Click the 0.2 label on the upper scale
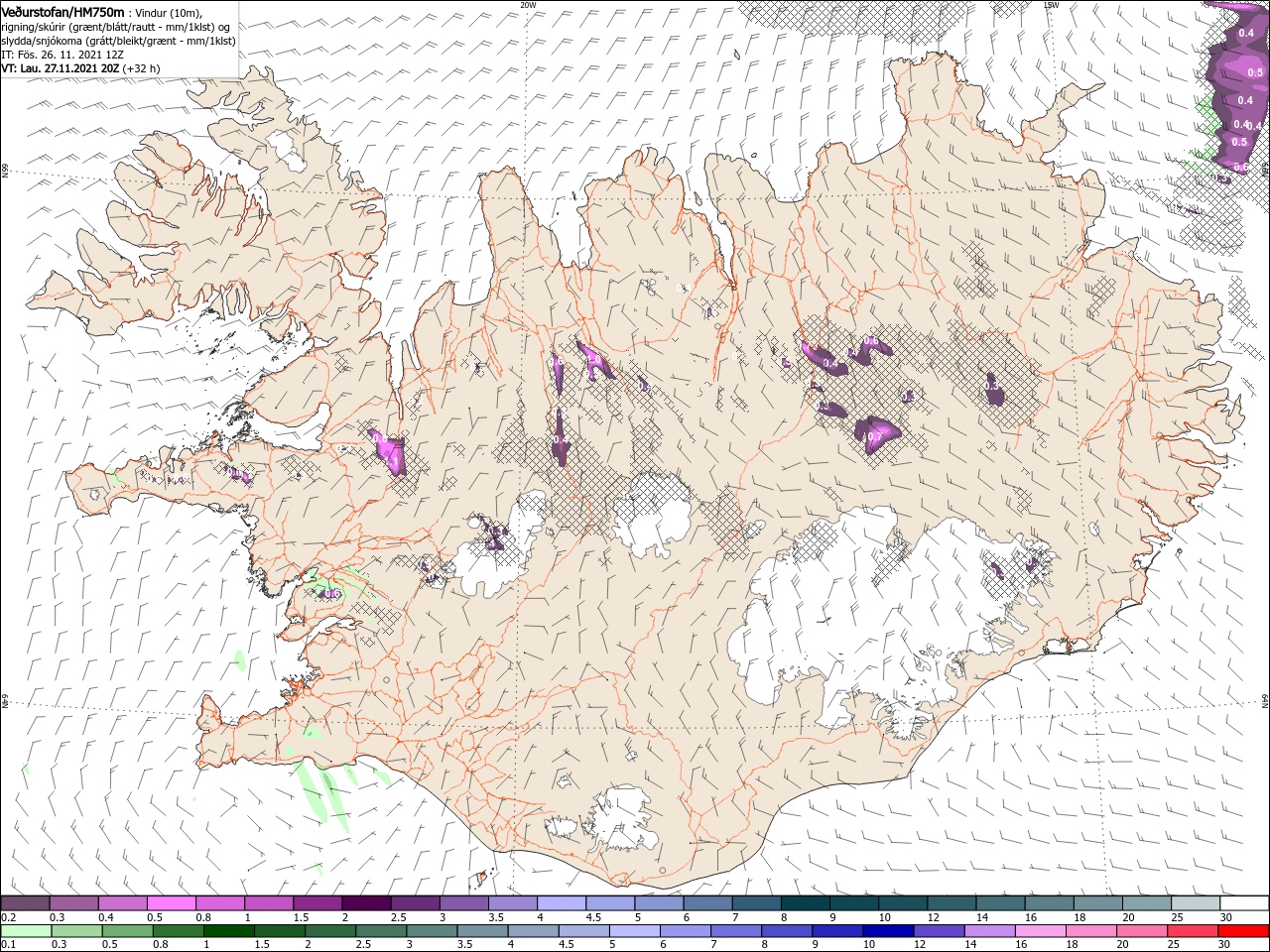Screen dimensions: 1270x952 [7, 917]
